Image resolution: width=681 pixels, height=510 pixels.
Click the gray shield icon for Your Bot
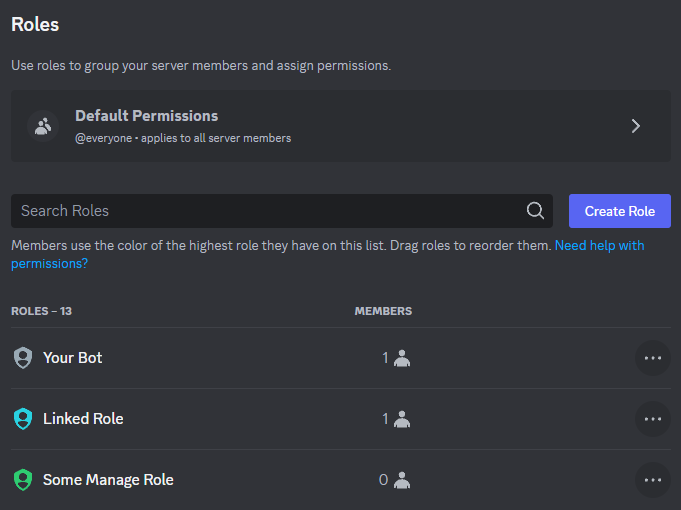point(23,358)
